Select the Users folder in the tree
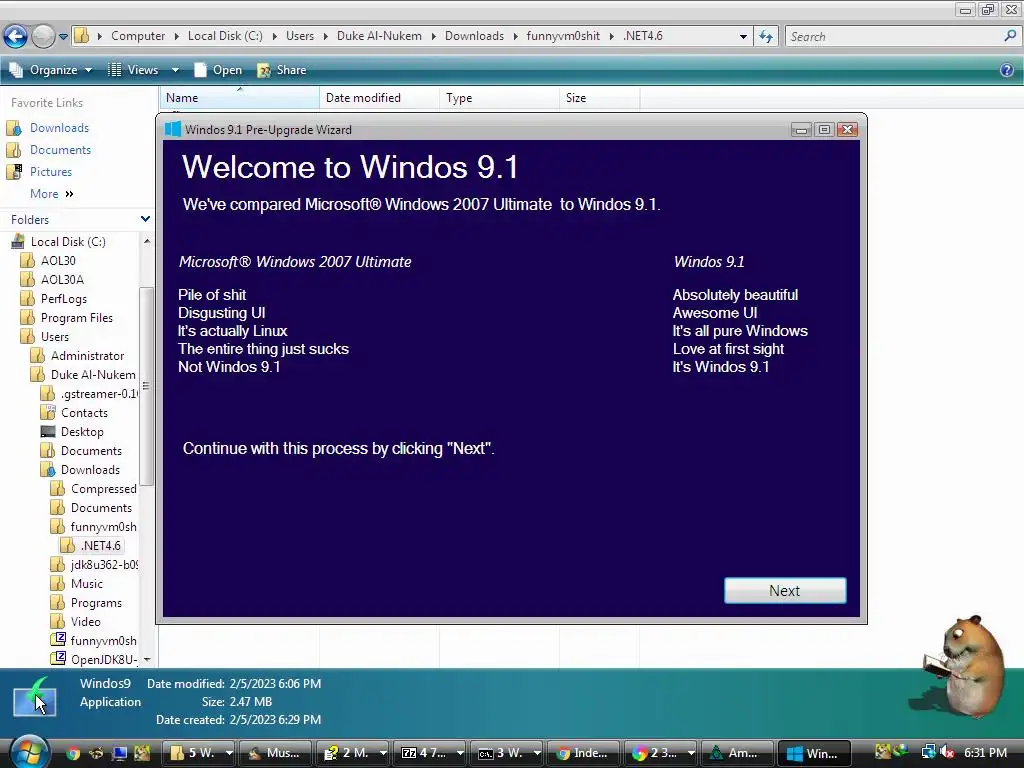 click(54, 336)
